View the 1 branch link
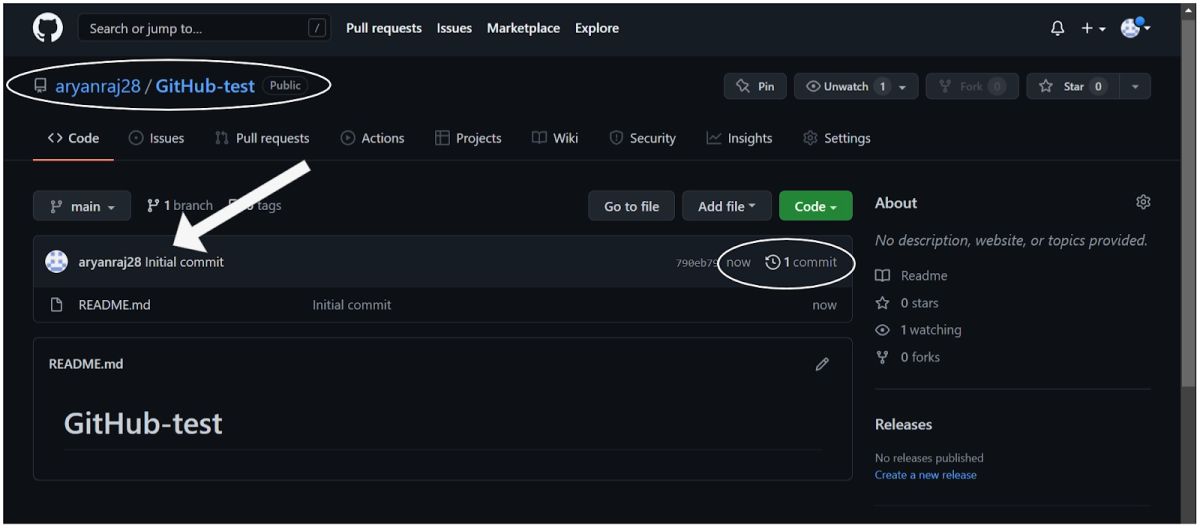Viewport: 1200px width, 528px height. click(x=180, y=206)
